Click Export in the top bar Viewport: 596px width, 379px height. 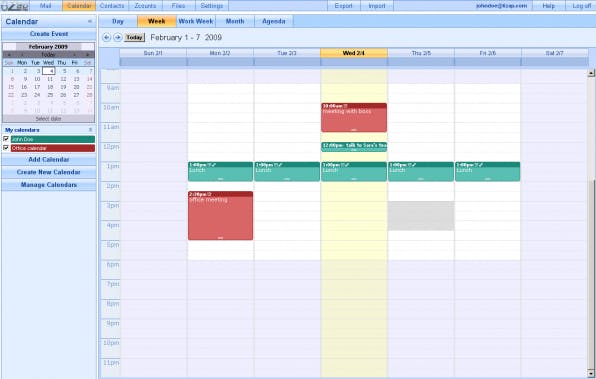[x=344, y=6]
